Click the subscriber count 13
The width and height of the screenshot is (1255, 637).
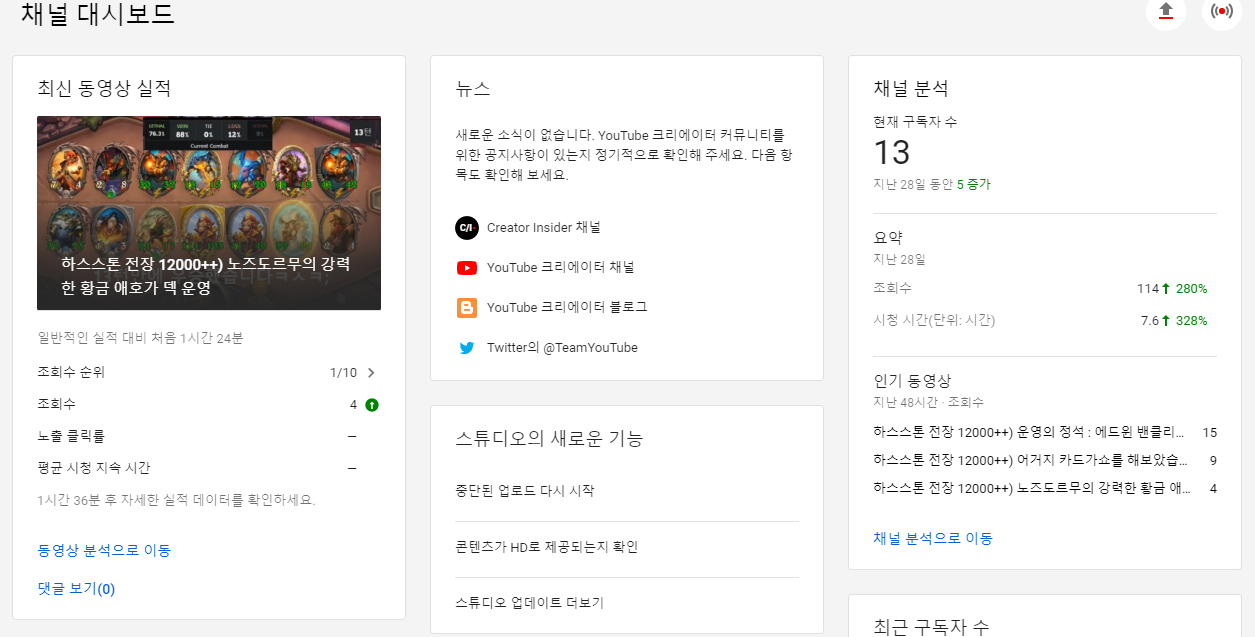pos(892,153)
